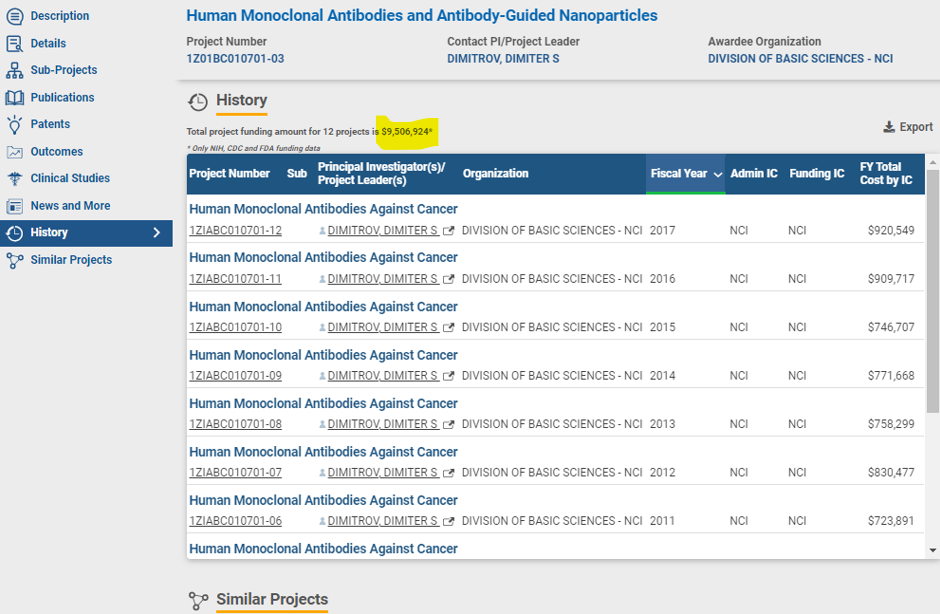This screenshot has width=940, height=614.
Task: Sort by Admin IC column header
Action: coord(754,173)
